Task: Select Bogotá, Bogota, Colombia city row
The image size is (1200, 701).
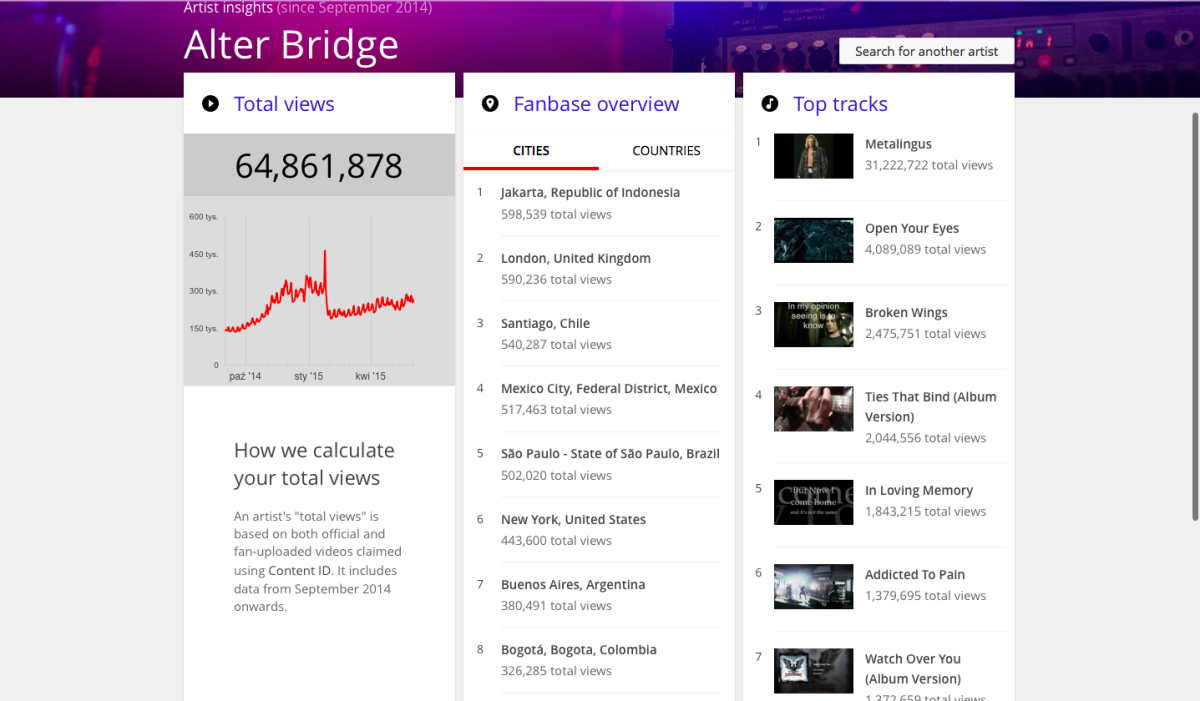Action: click(598, 659)
